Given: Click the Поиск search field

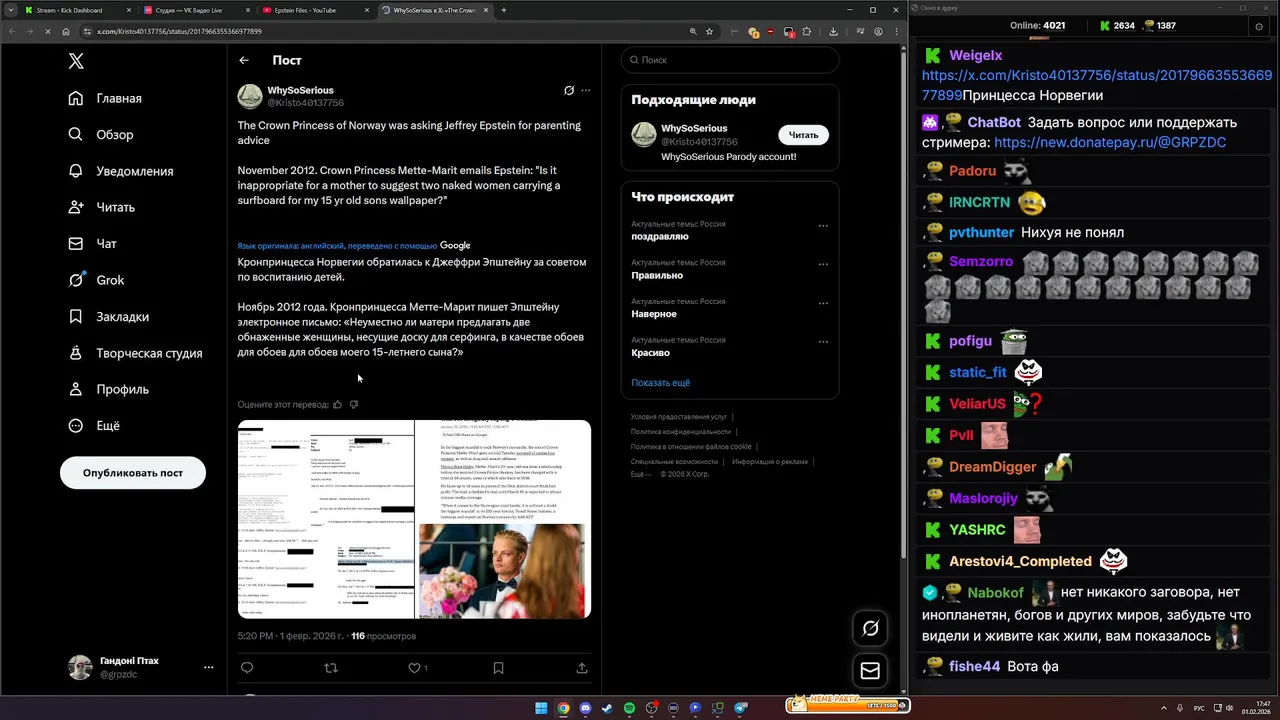Looking at the screenshot, I should coord(730,60).
